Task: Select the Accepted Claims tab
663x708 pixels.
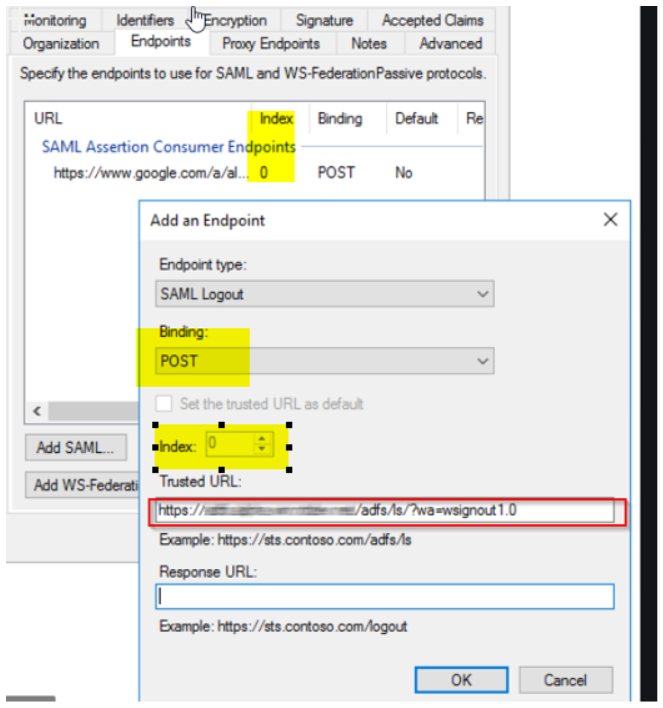Action: 432,20
